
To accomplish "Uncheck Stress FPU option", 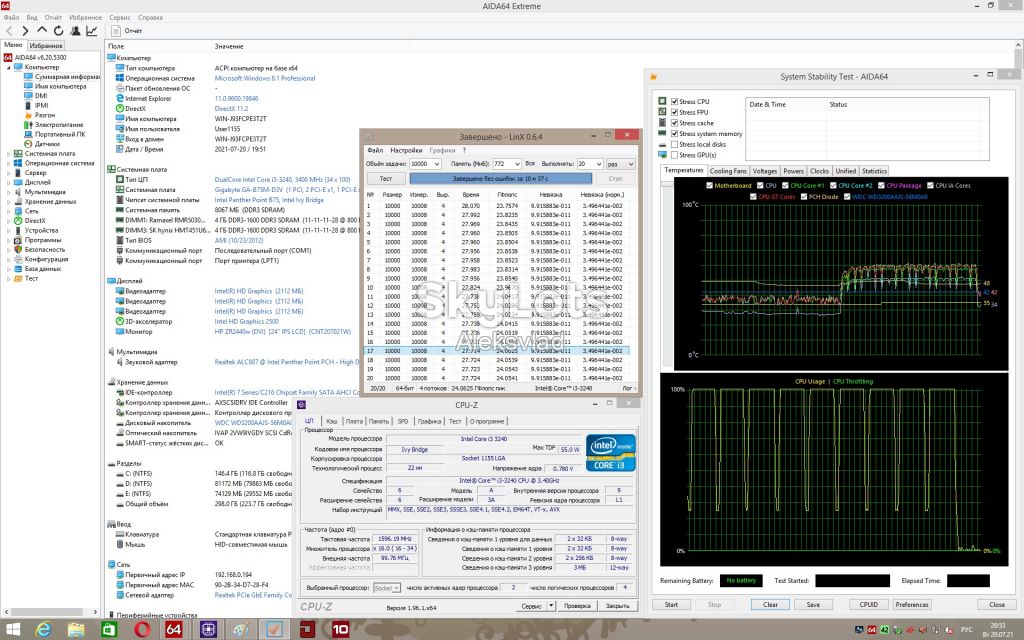I will click(x=675, y=112).
